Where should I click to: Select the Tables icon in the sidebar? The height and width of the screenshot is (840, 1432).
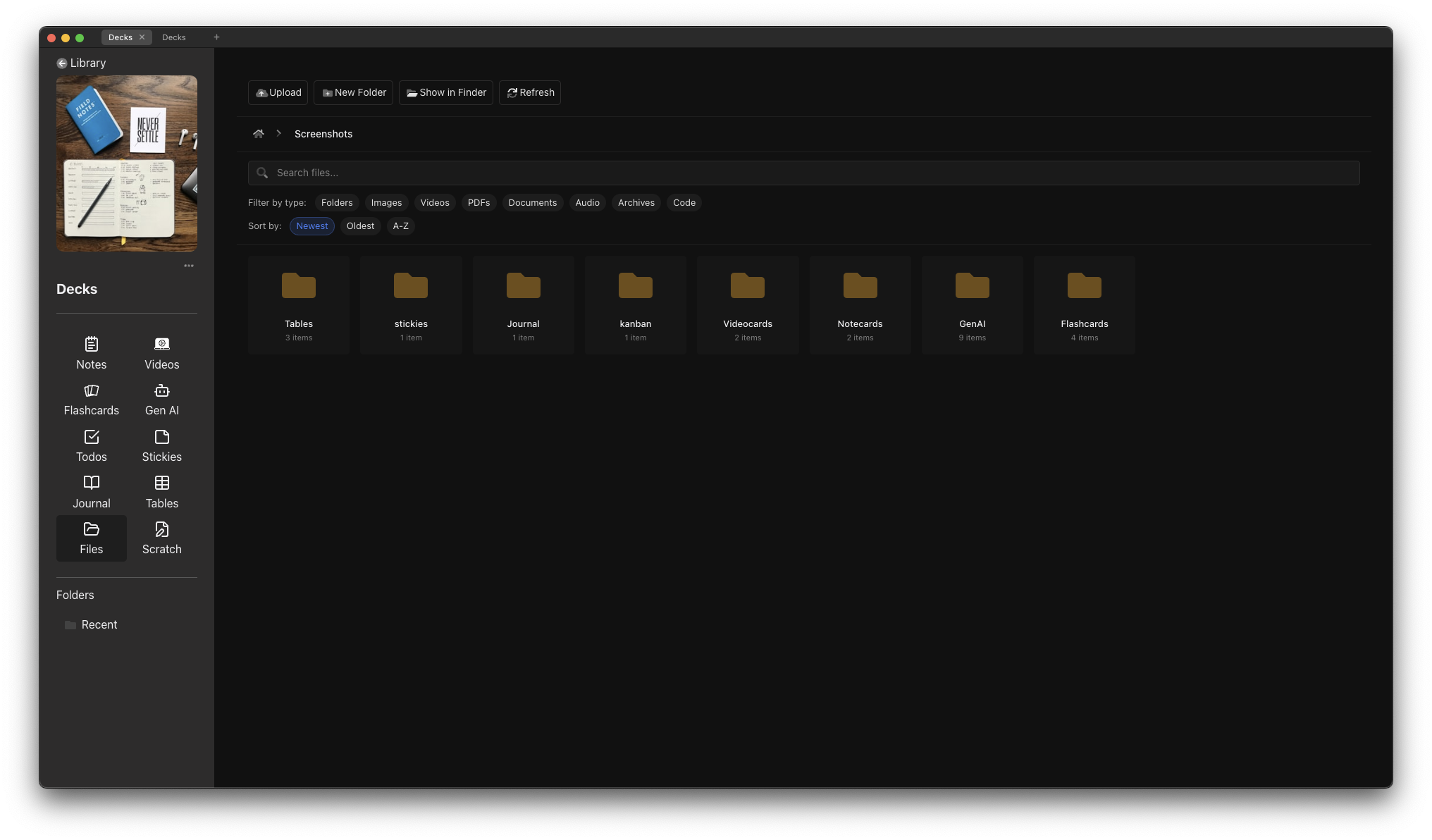coord(161,492)
